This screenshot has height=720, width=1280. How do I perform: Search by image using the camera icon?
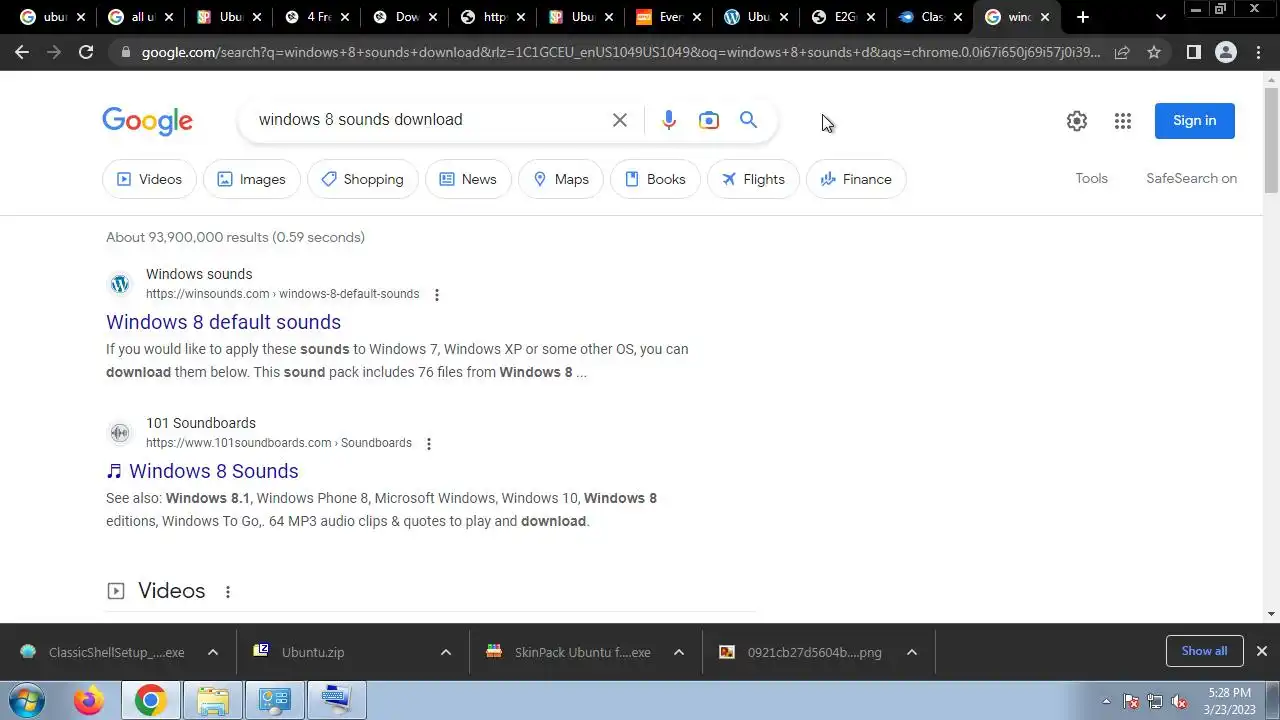click(x=709, y=120)
